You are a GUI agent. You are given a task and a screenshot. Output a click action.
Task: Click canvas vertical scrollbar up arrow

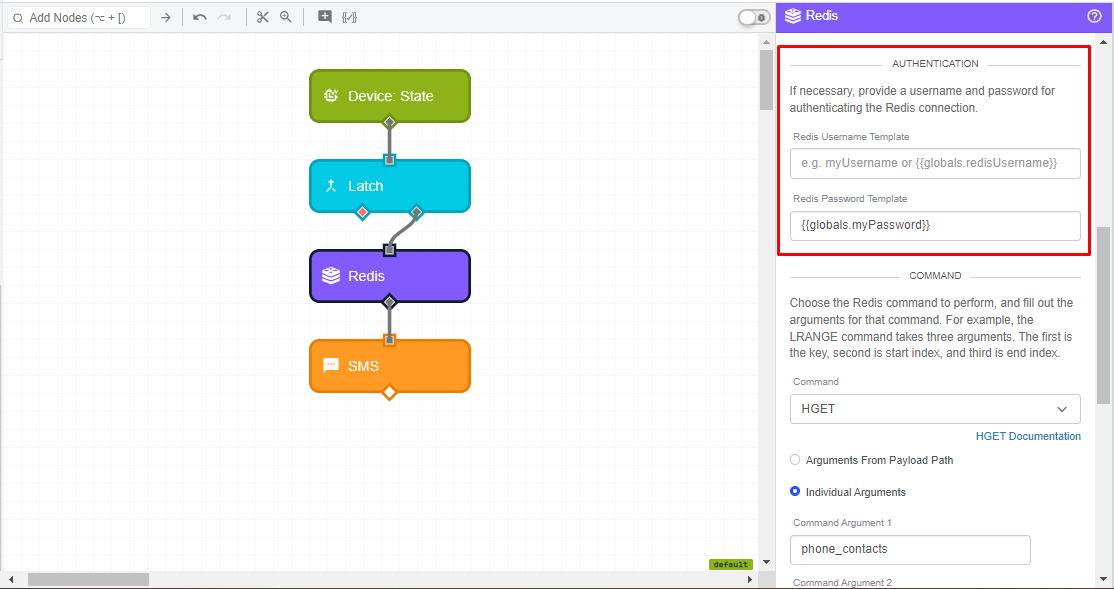766,42
